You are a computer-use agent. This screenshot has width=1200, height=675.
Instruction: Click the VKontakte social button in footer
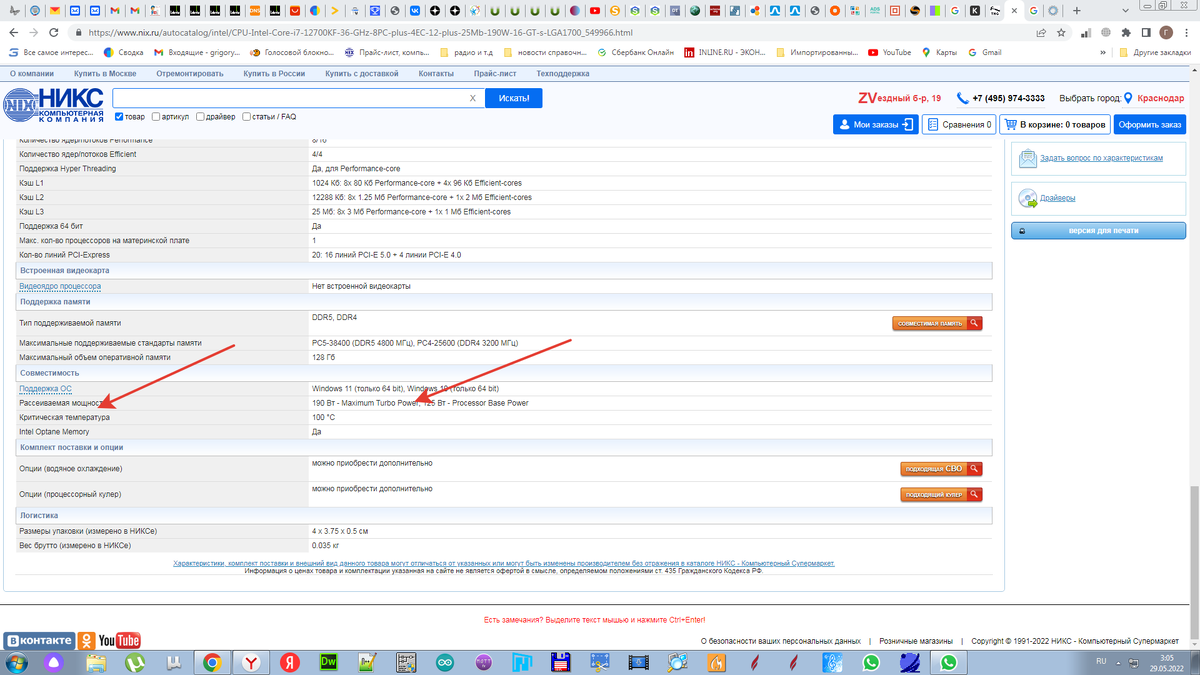39,640
